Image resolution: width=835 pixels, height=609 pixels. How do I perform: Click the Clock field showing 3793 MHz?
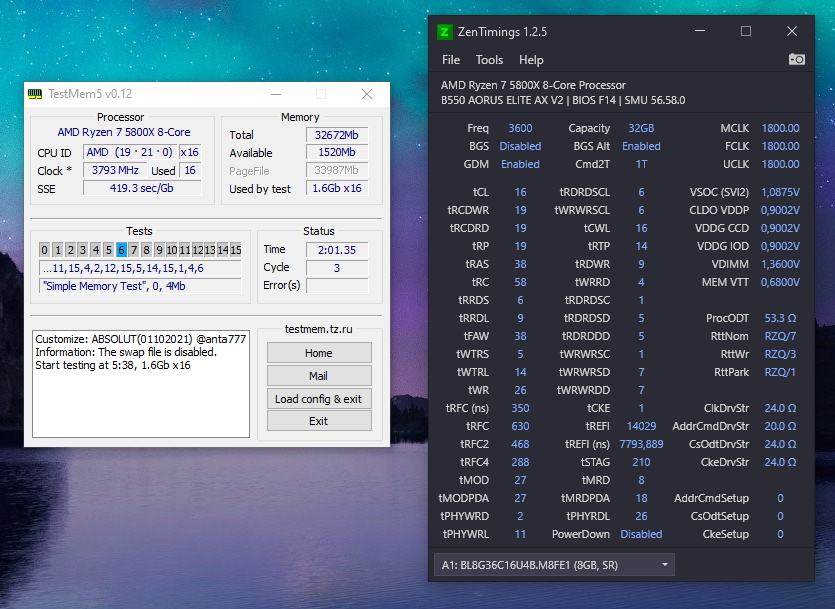[x=114, y=170]
